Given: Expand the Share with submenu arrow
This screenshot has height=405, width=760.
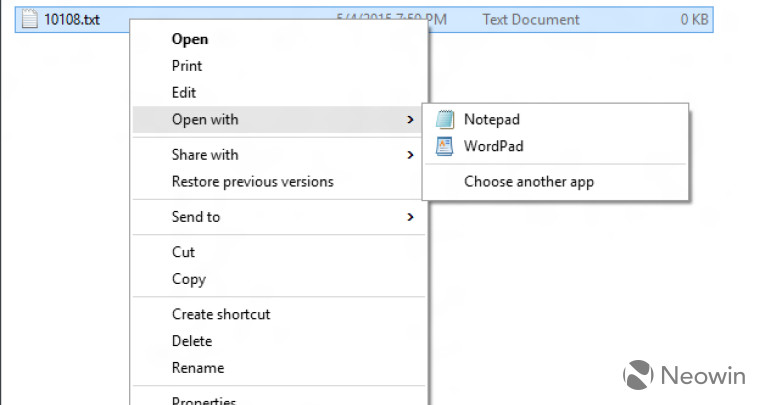Looking at the screenshot, I should (x=410, y=155).
